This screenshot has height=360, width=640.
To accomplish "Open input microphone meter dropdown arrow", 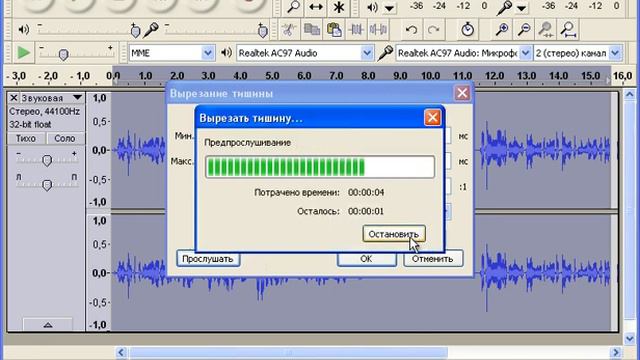I will (521, 8).
